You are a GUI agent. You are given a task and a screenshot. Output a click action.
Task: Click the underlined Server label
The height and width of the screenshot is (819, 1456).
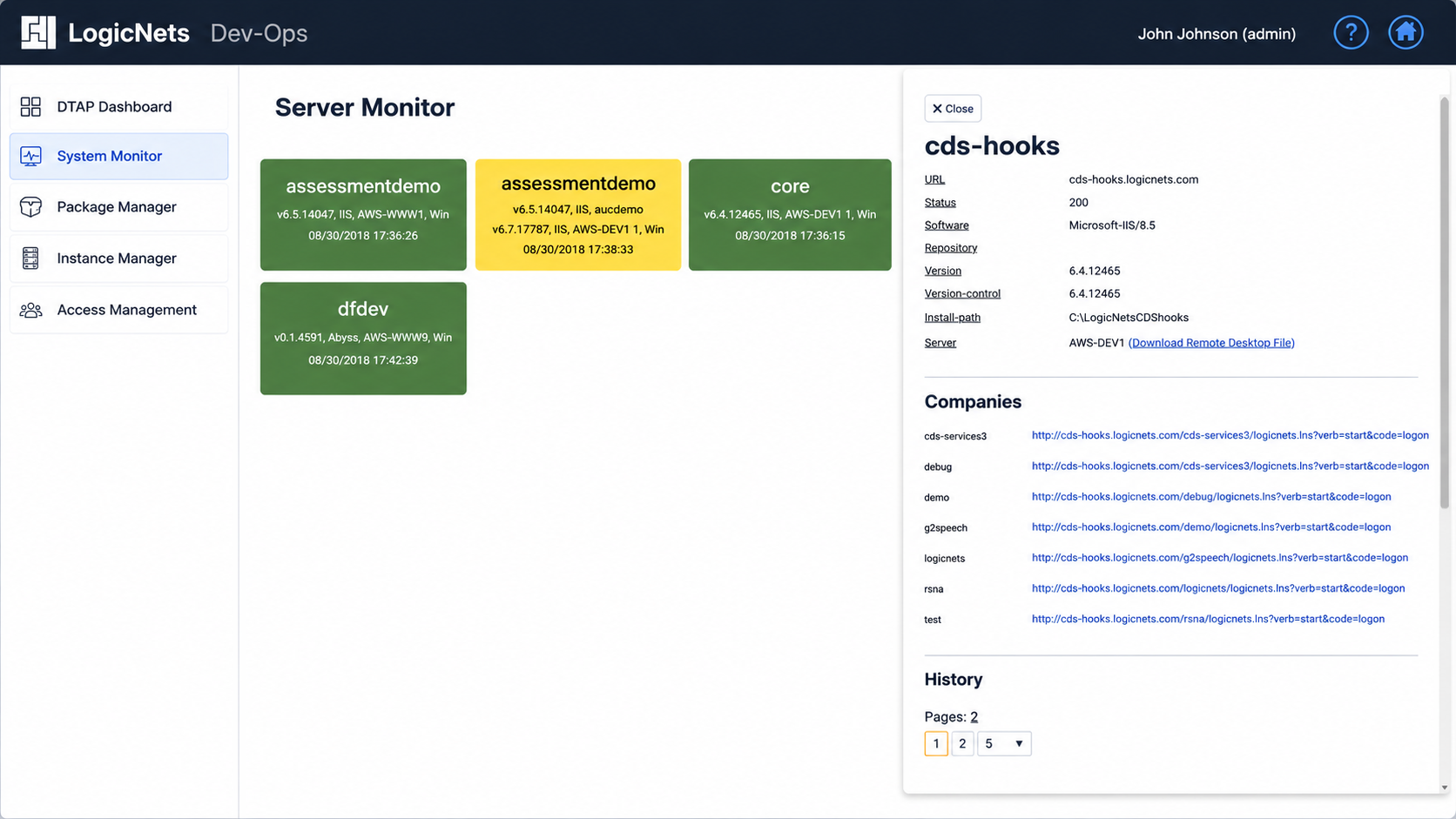click(940, 343)
